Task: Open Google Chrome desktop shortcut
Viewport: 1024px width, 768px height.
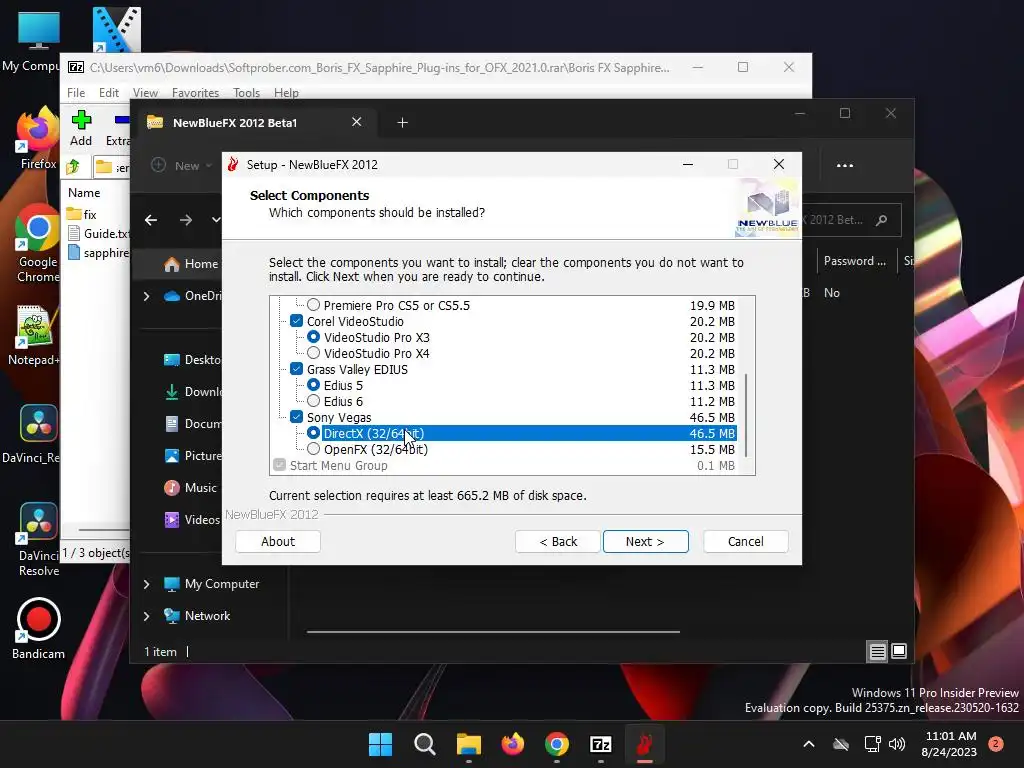Action: click(37, 244)
